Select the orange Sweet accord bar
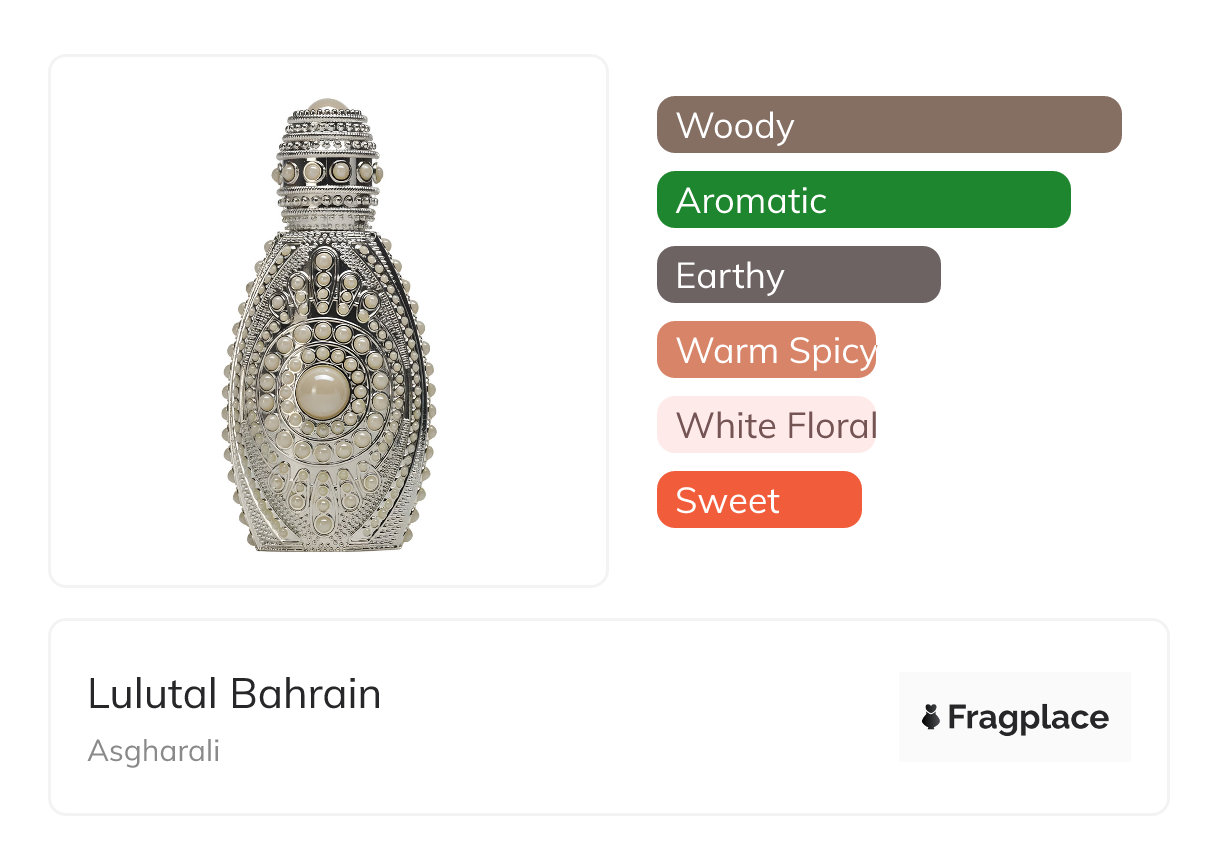This screenshot has height=864, width=1218. pos(758,500)
